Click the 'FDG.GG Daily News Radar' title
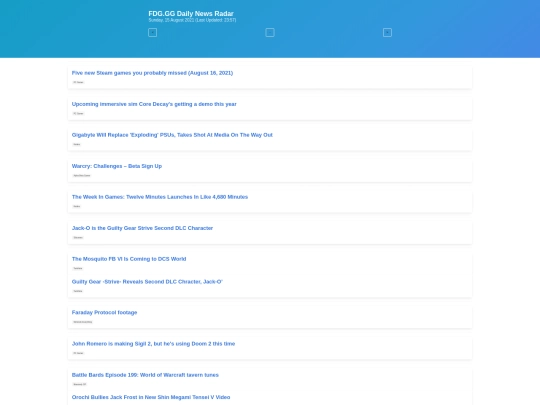540x405 pixels. (x=191, y=13)
